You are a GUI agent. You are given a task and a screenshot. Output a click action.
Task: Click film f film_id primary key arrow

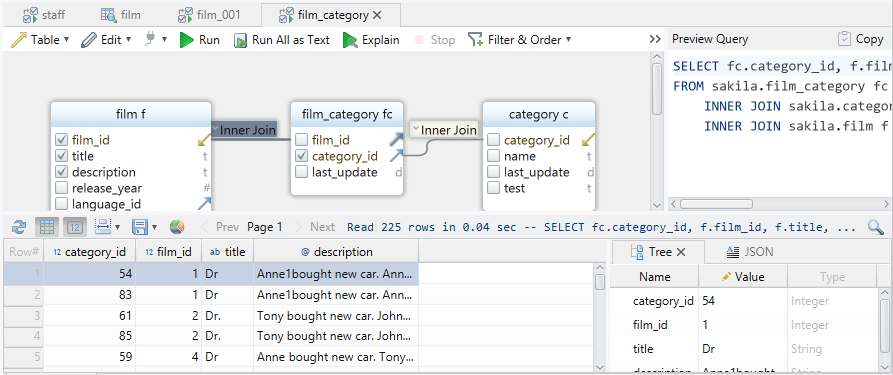(x=204, y=140)
